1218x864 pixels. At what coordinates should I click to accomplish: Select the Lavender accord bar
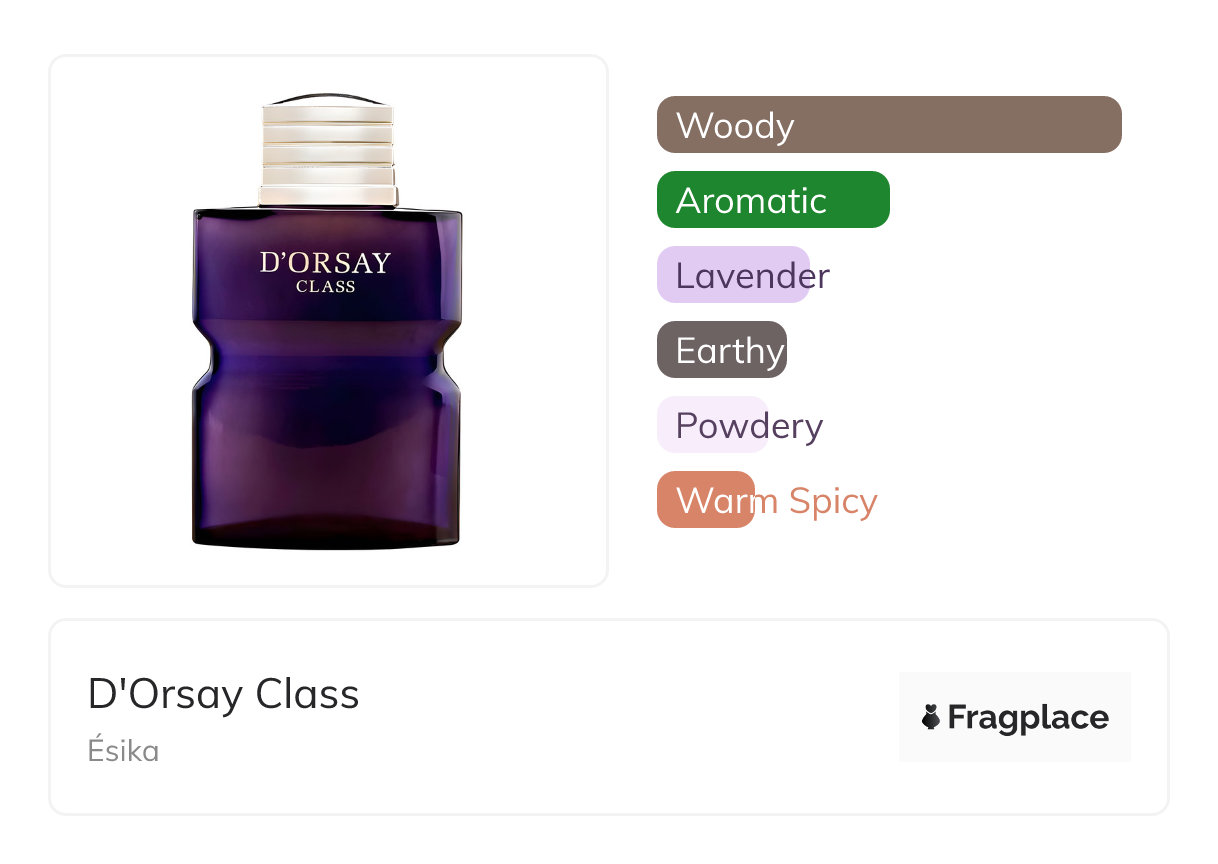tap(733, 275)
